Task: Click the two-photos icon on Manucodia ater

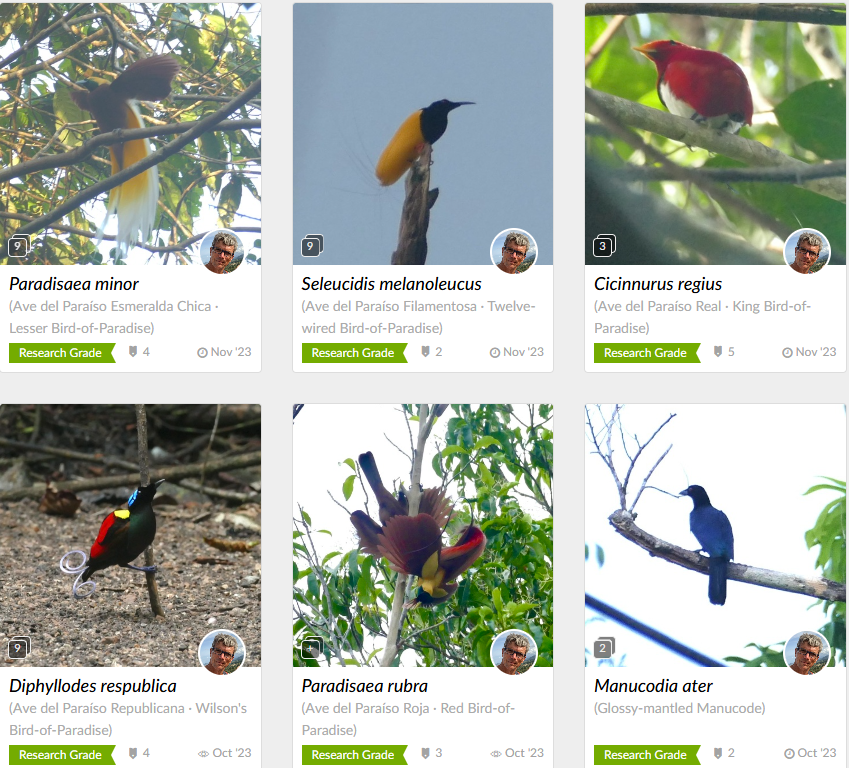Action: pyautogui.click(x=604, y=648)
